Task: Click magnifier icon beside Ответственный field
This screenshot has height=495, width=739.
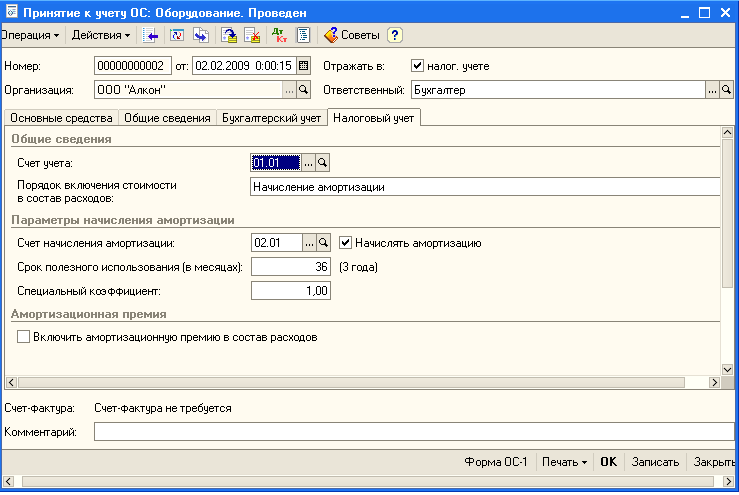Action: click(727, 90)
